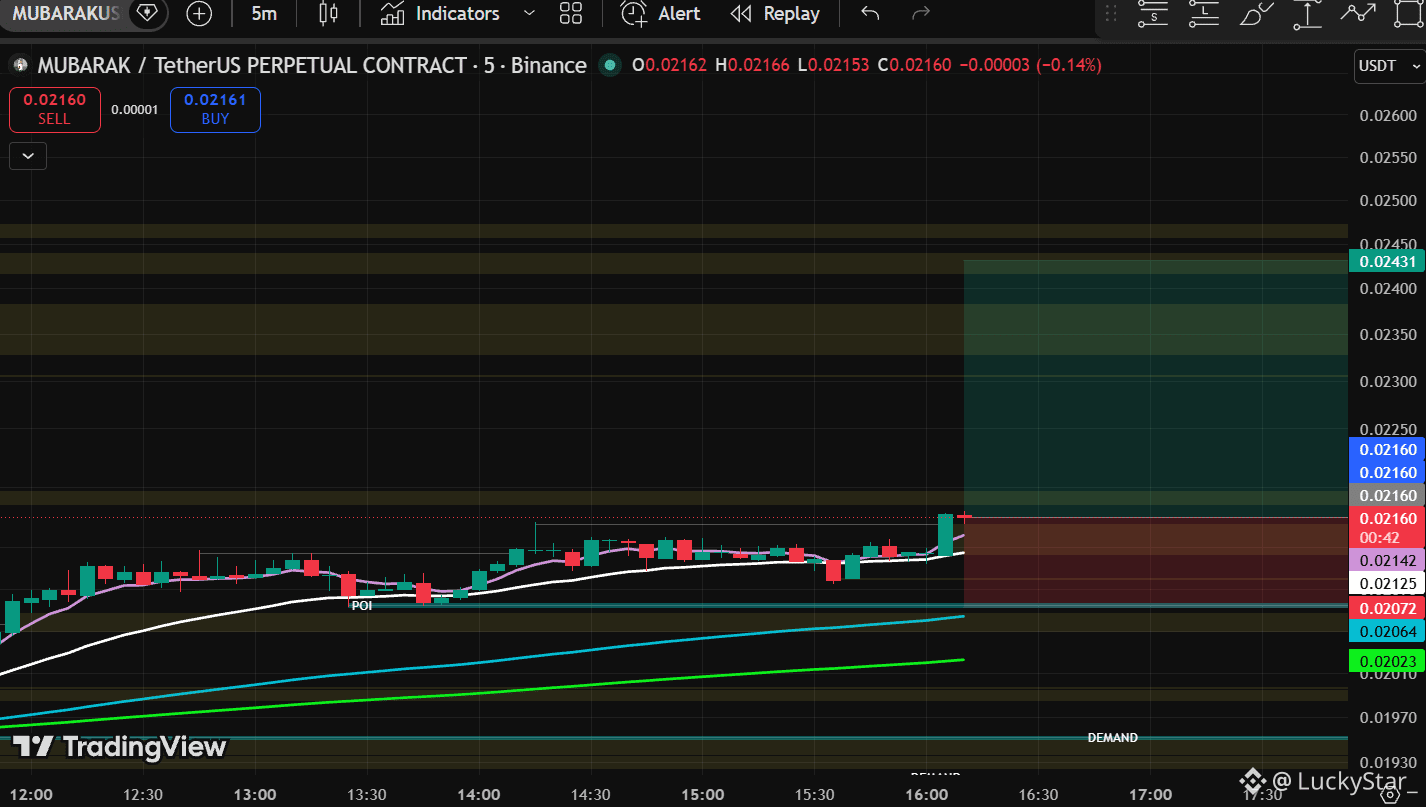Redo the last chart action
This screenshot has height=807, width=1426.
click(922, 14)
